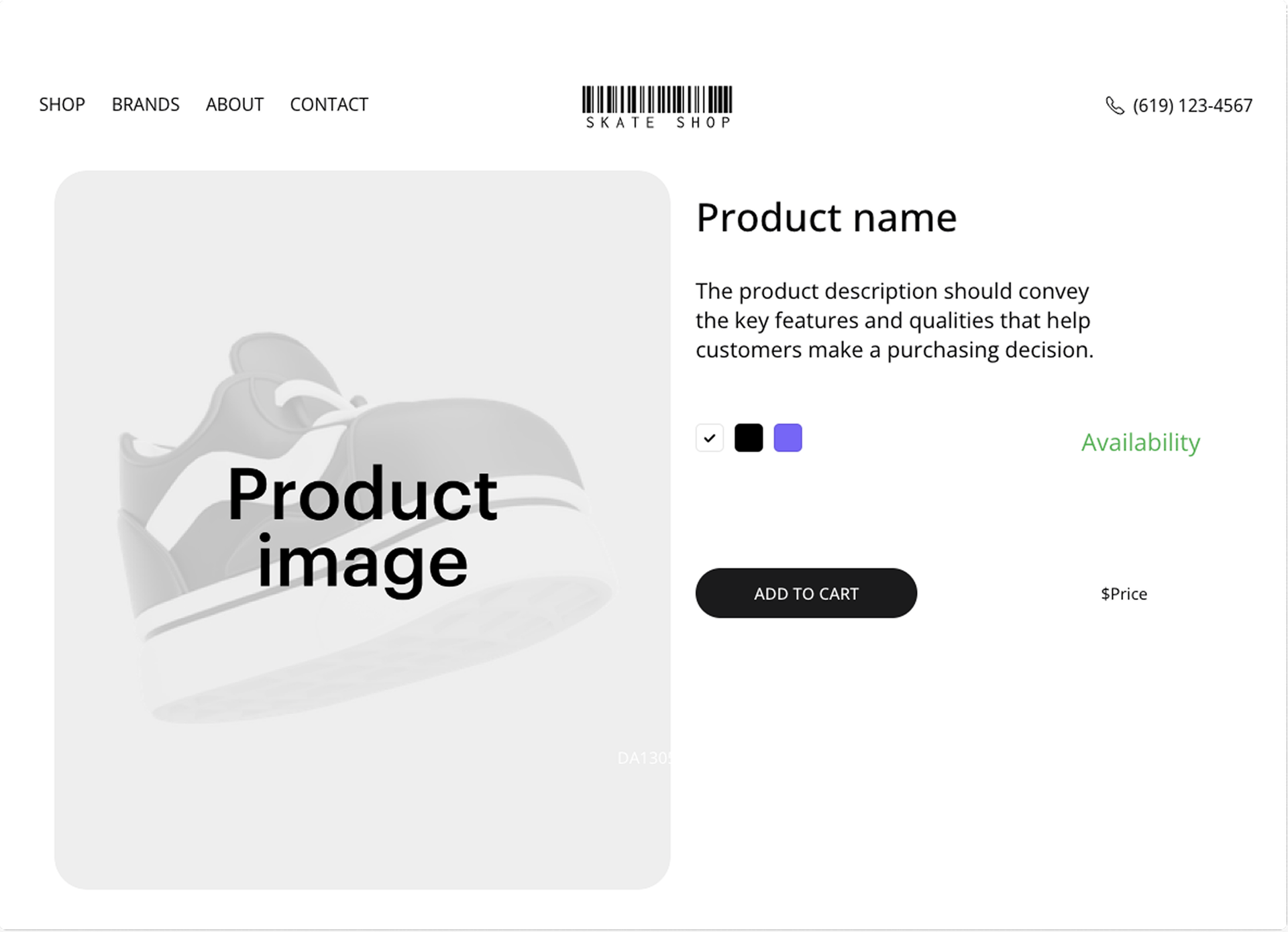Screen dimensions: 1288x932
Task: Click the checkmark inside the white swatch
Action: coord(710,439)
